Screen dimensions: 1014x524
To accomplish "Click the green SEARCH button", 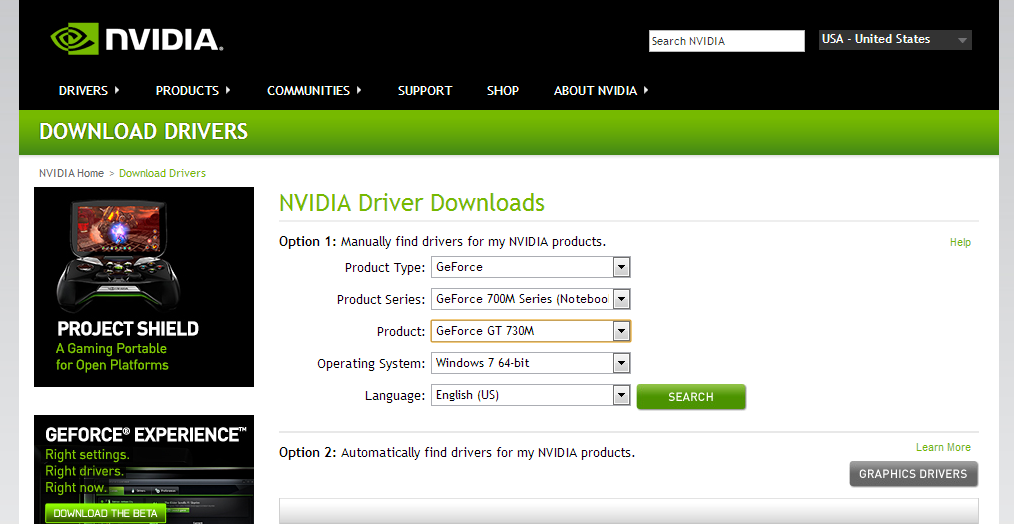I will click(x=691, y=397).
